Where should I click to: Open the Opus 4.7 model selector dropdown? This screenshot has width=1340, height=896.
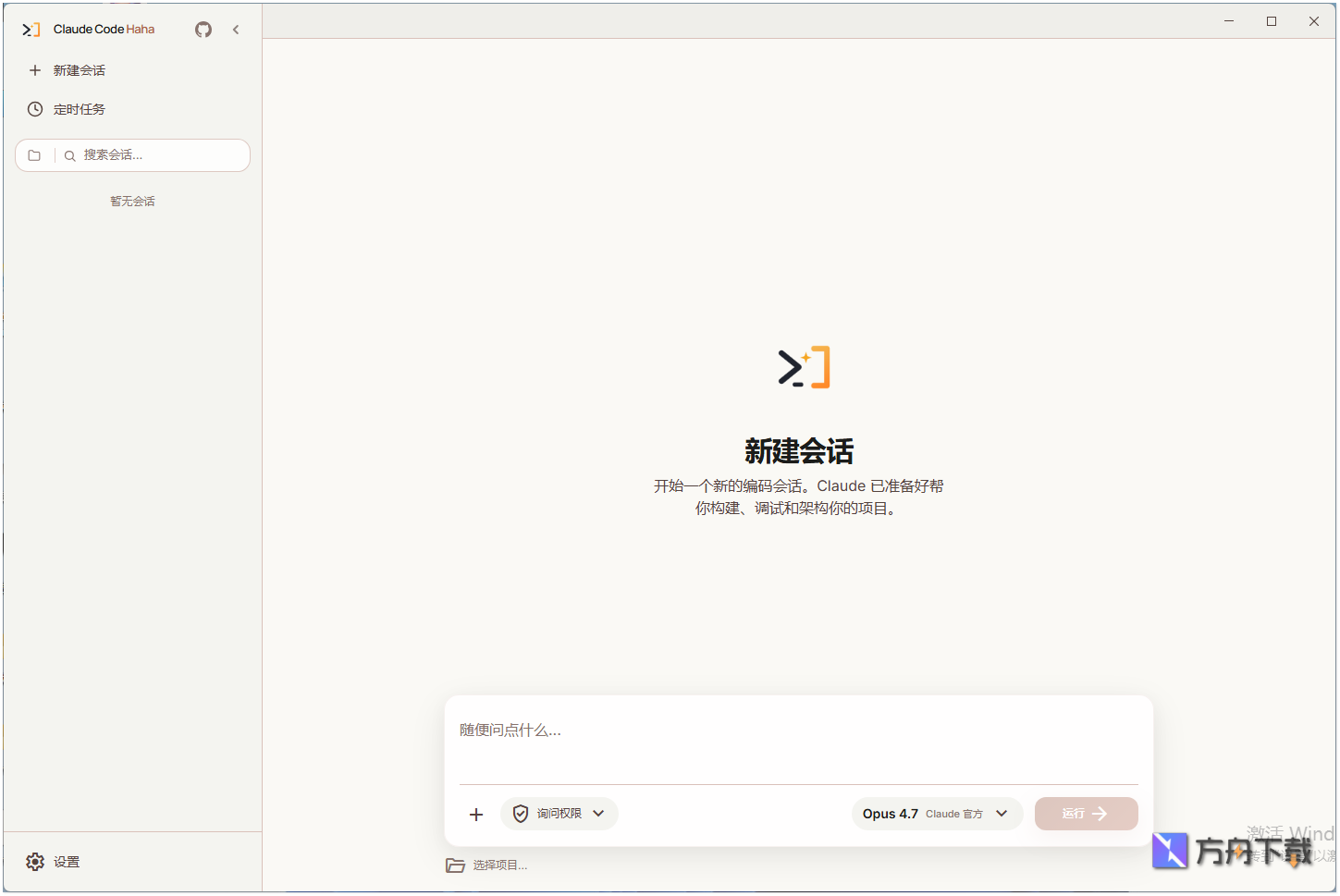coord(937,814)
